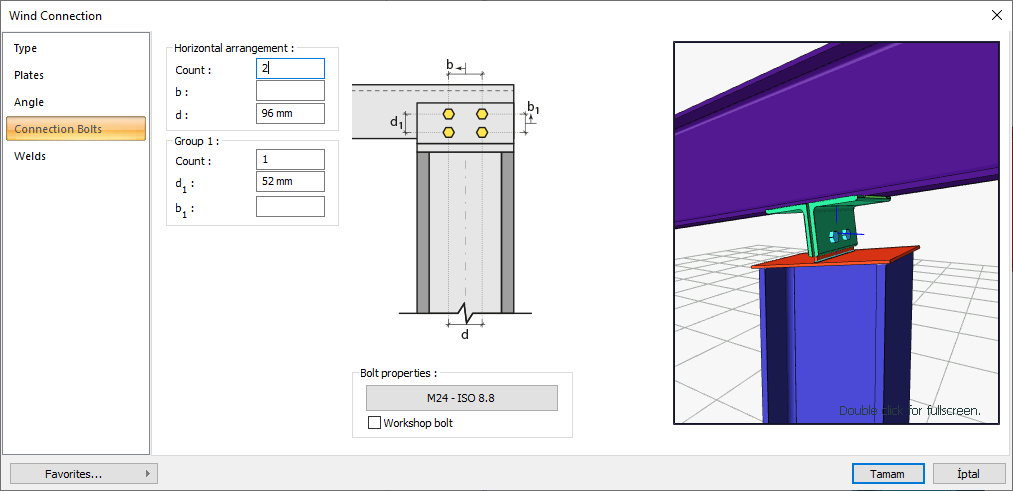Viewport: 1013px width, 491px height.
Task: Enable the Workshop bolt checkbox
Action: tap(375, 423)
